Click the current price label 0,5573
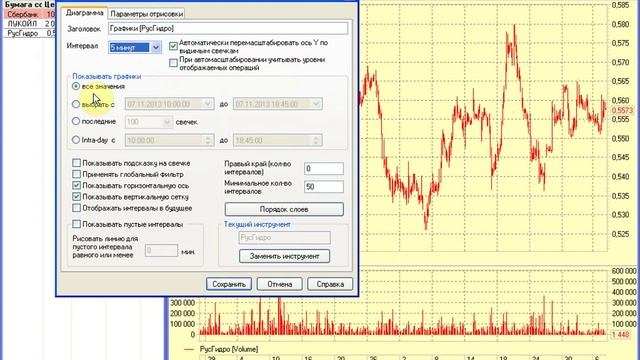This screenshot has height=360, width=640. point(622,110)
